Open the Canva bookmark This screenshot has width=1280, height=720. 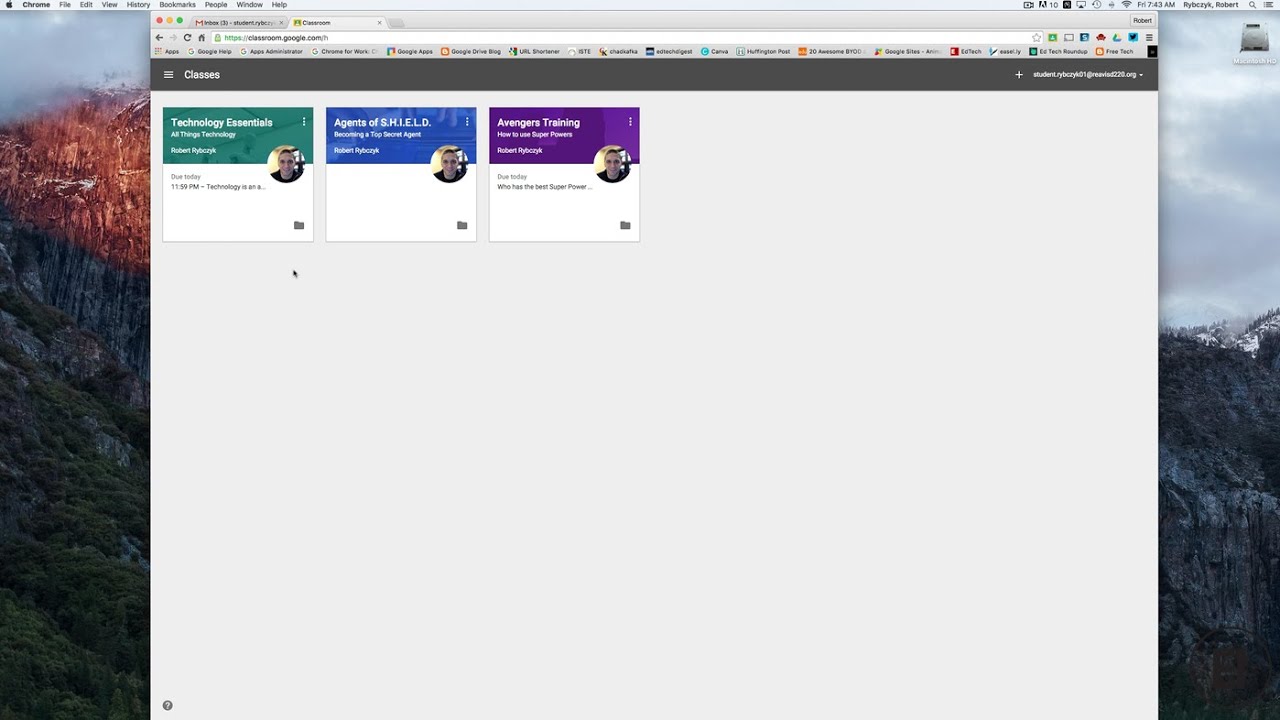point(715,51)
